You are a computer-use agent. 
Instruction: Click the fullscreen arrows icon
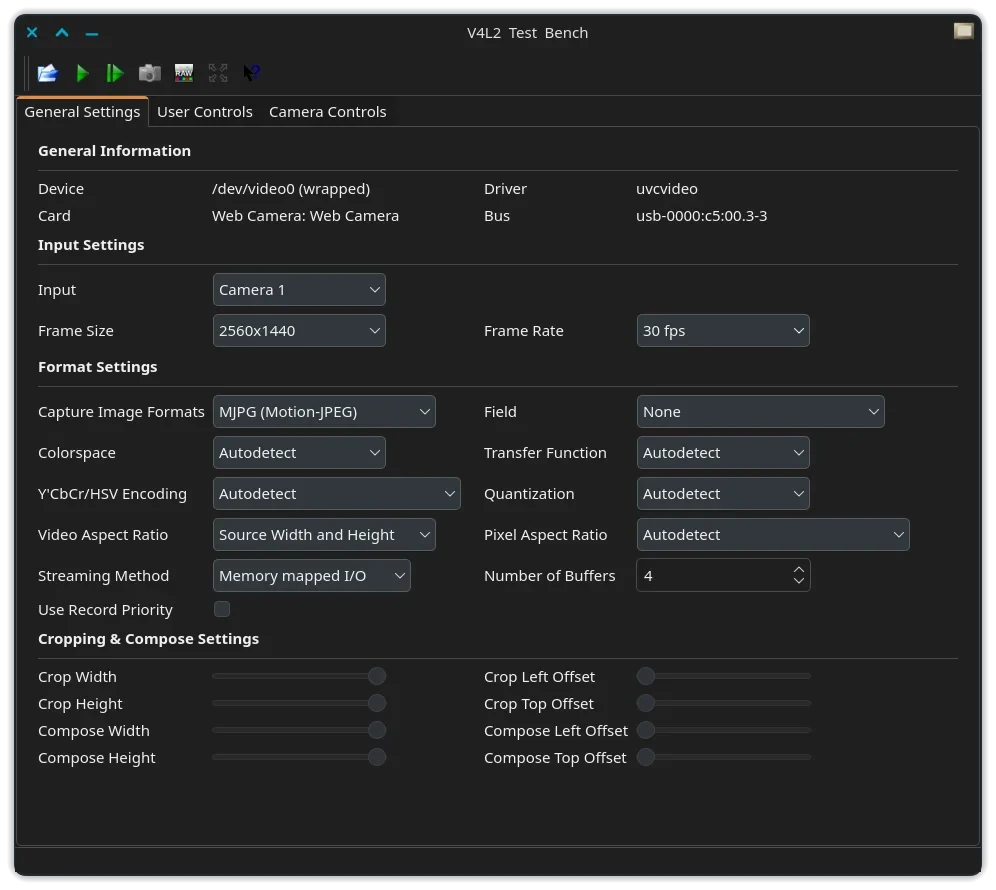click(218, 73)
